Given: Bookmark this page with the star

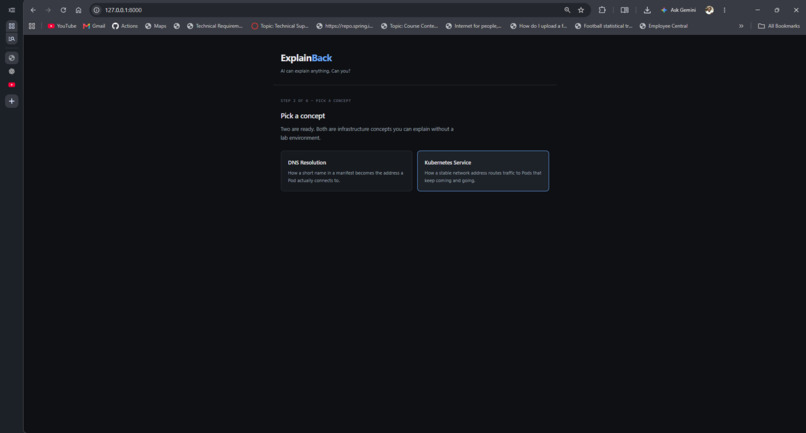Looking at the screenshot, I should pos(581,10).
